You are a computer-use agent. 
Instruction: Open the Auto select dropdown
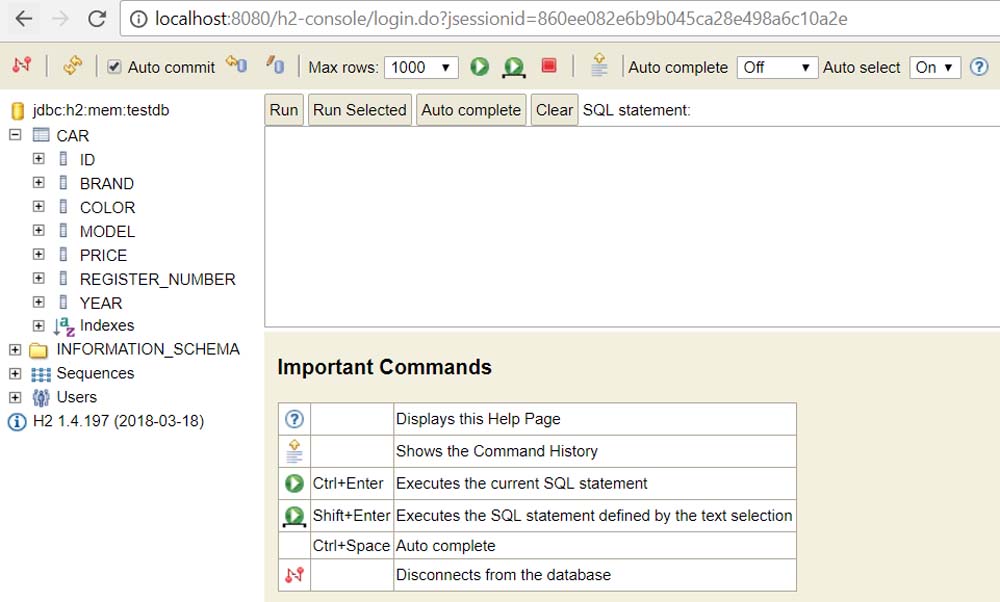click(935, 67)
